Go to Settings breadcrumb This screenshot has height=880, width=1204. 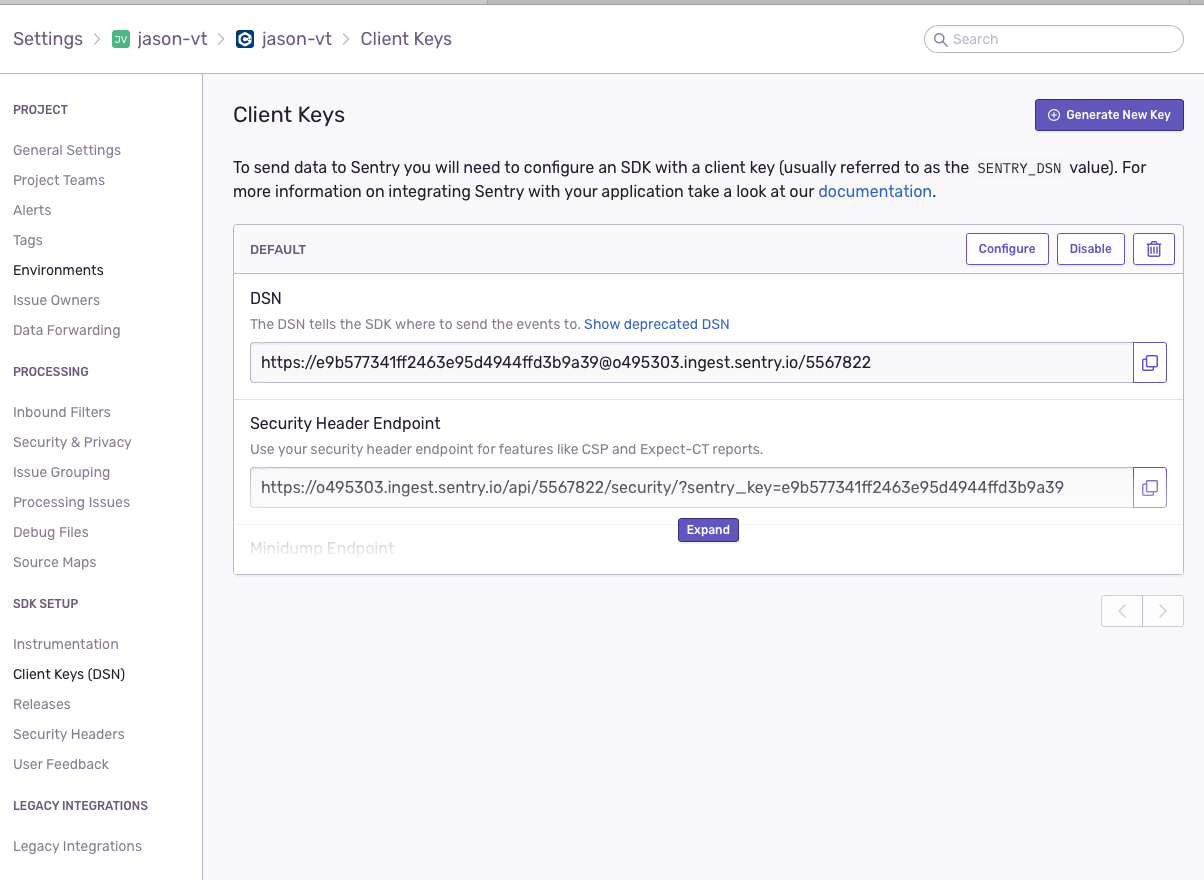pyautogui.click(x=48, y=39)
